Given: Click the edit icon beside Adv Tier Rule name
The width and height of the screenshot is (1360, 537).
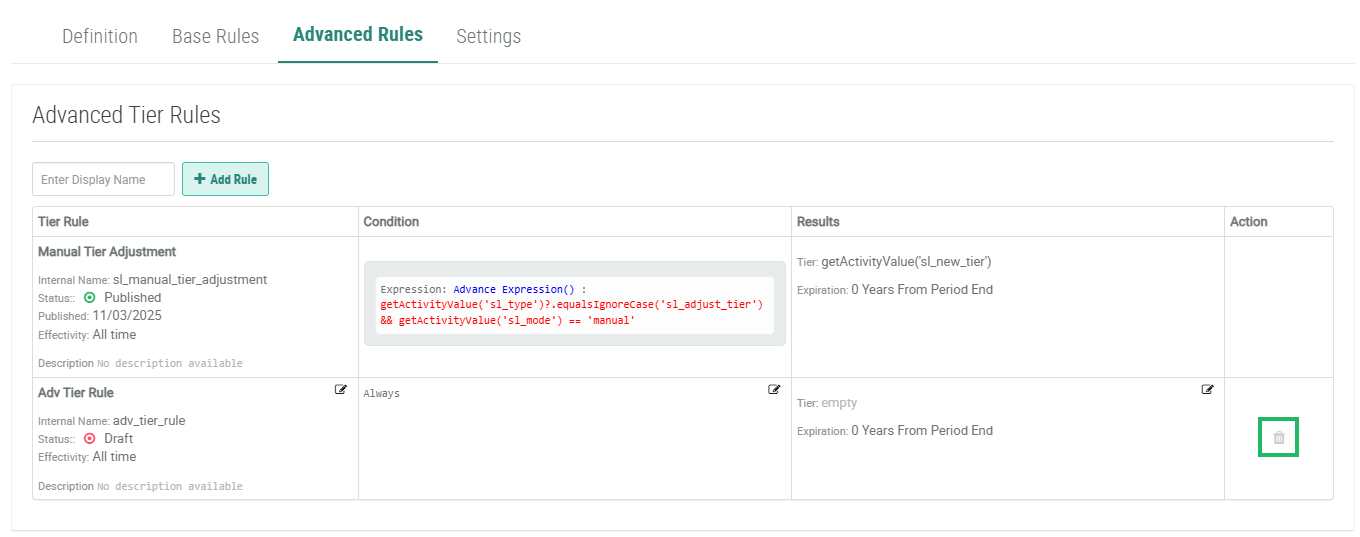Looking at the screenshot, I should 341,390.
